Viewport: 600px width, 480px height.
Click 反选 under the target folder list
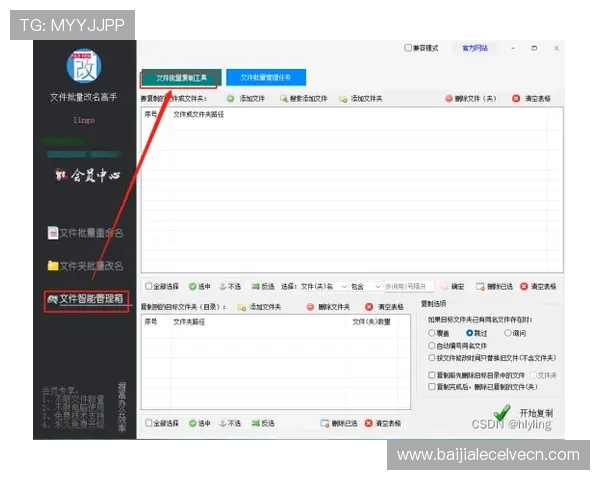pos(263,423)
